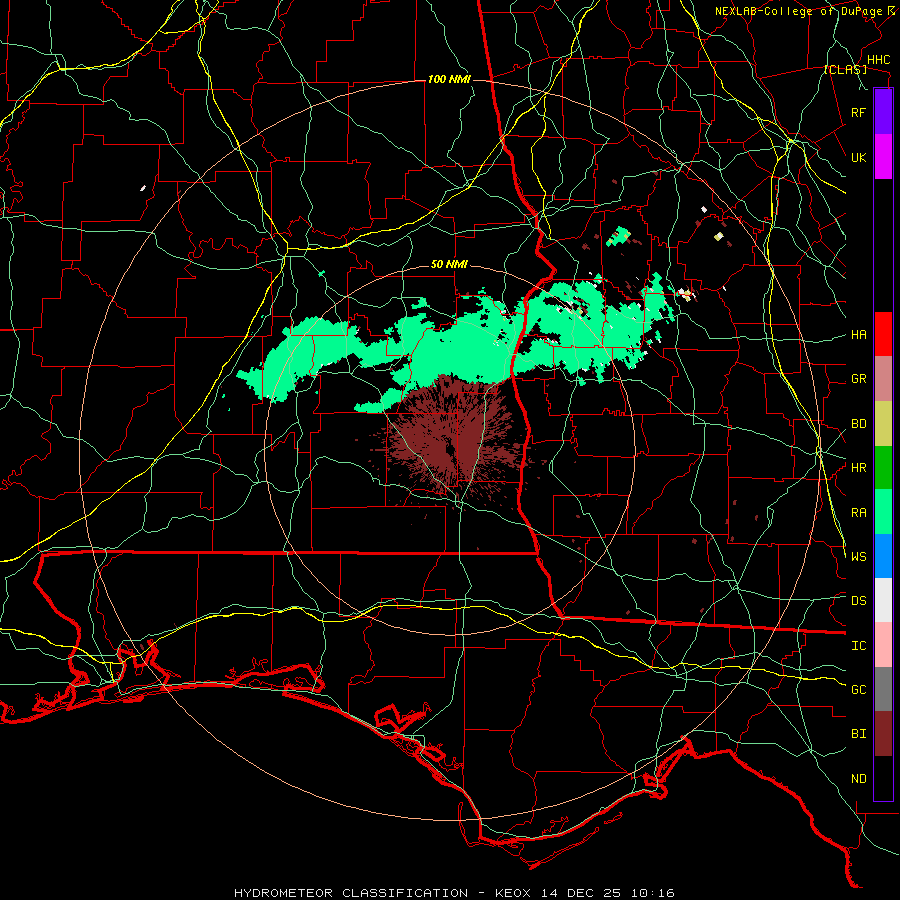
Task: Click the light green RA legend swatch
Action: tap(883, 512)
